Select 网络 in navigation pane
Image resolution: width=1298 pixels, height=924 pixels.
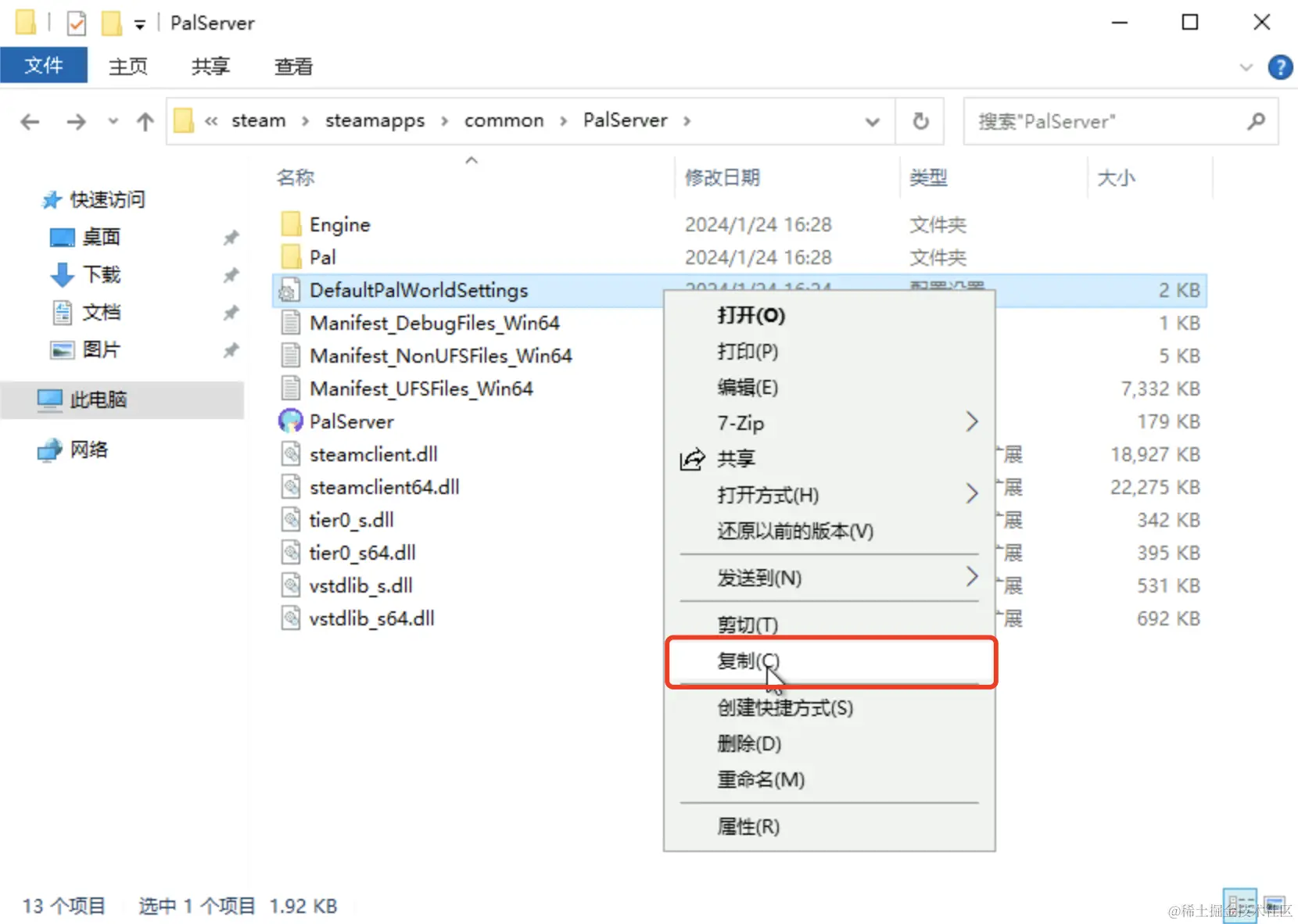point(89,449)
